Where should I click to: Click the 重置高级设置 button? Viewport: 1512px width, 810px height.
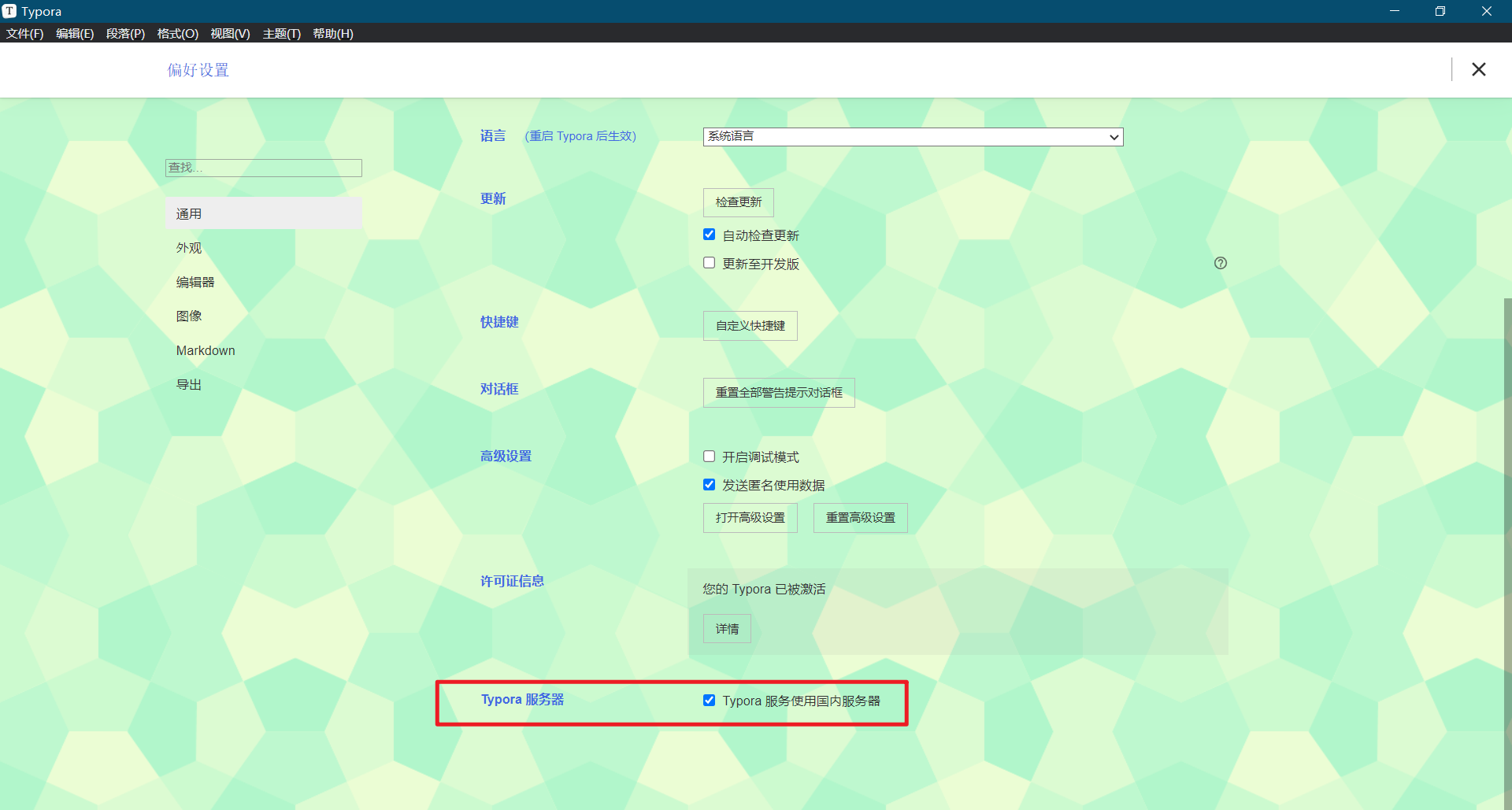(x=861, y=518)
